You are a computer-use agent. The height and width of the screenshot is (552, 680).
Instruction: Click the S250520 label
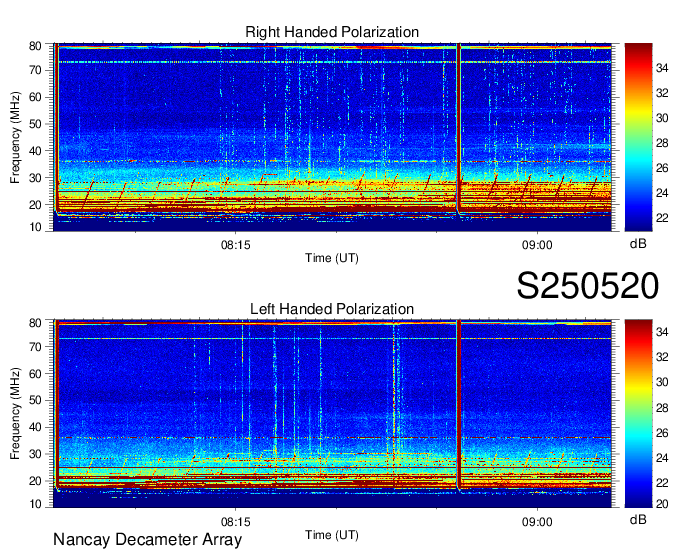tap(588, 286)
